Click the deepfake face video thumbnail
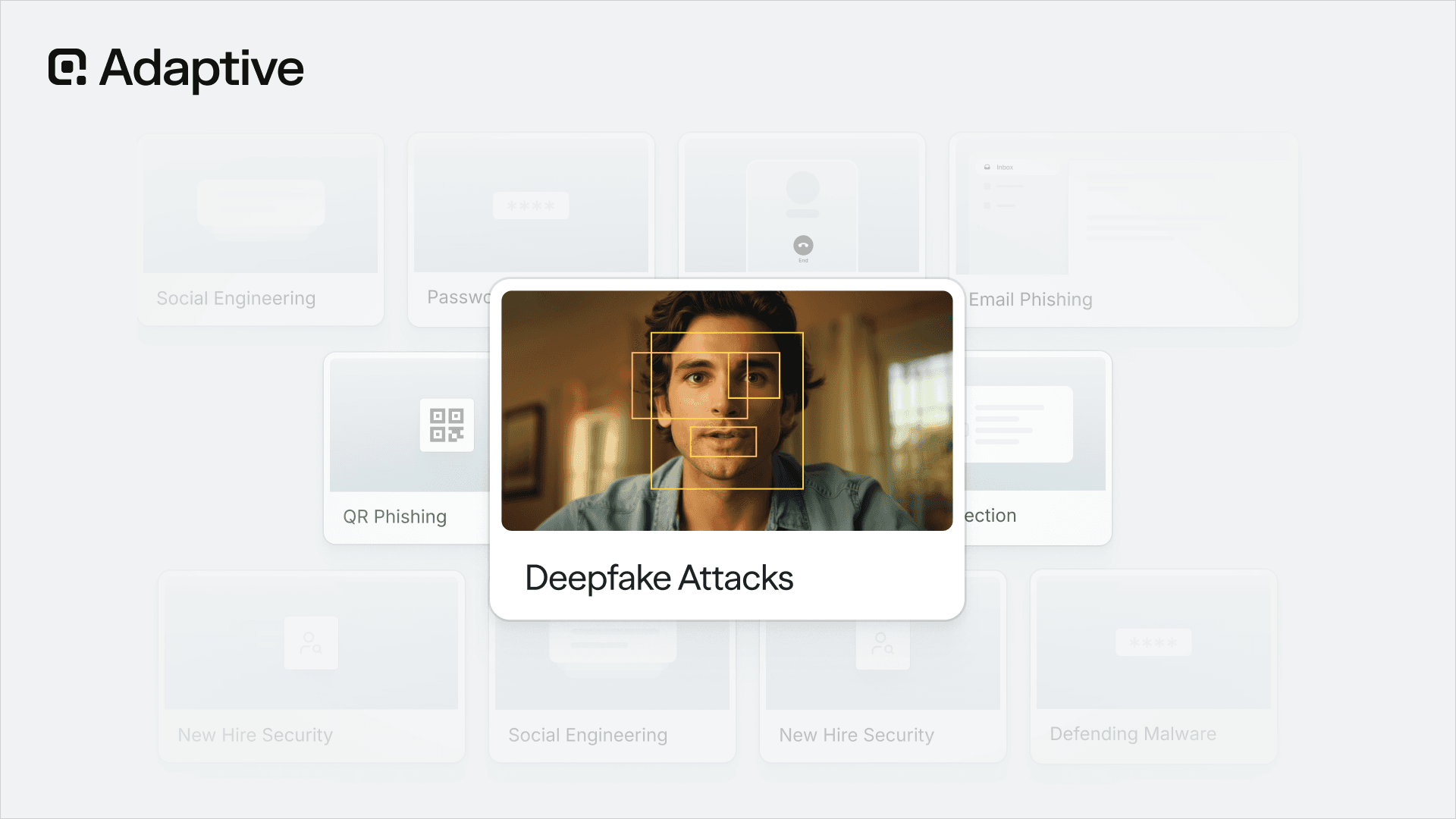This screenshot has width=1456, height=819. coord(726,410)
